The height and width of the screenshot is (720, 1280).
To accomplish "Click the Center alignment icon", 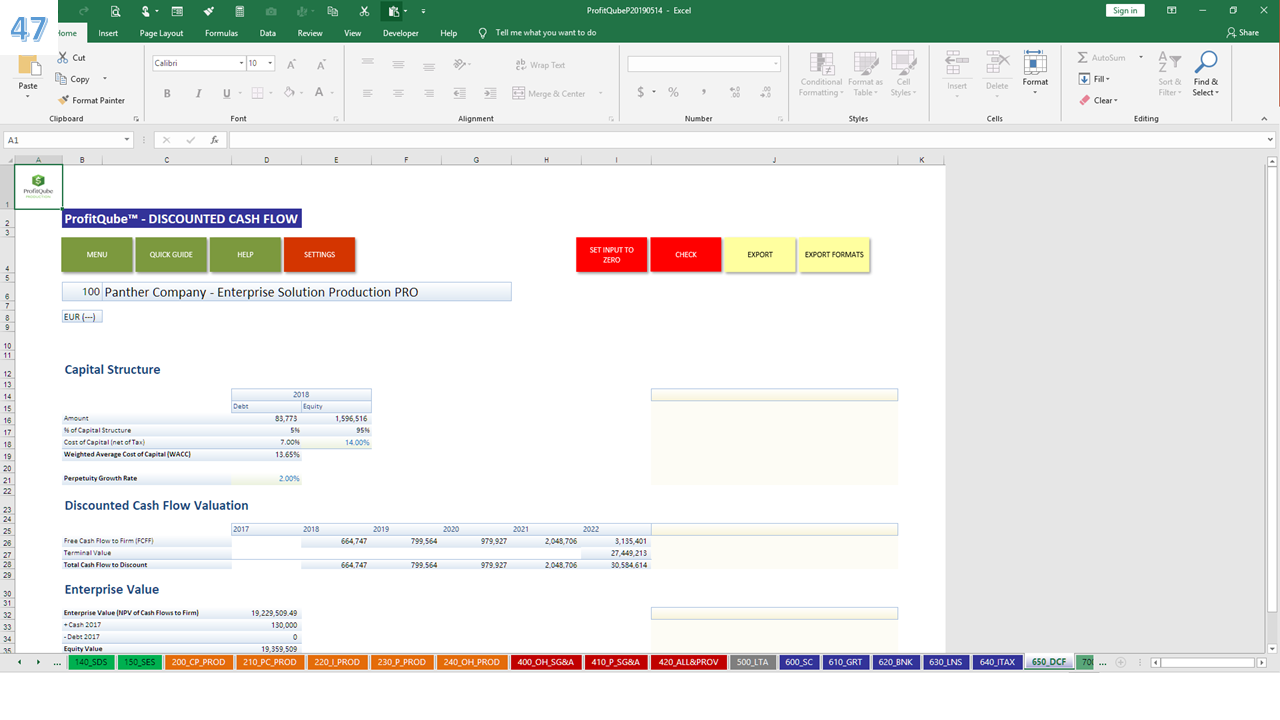I will pyautogui.click(x=398, y=93).
